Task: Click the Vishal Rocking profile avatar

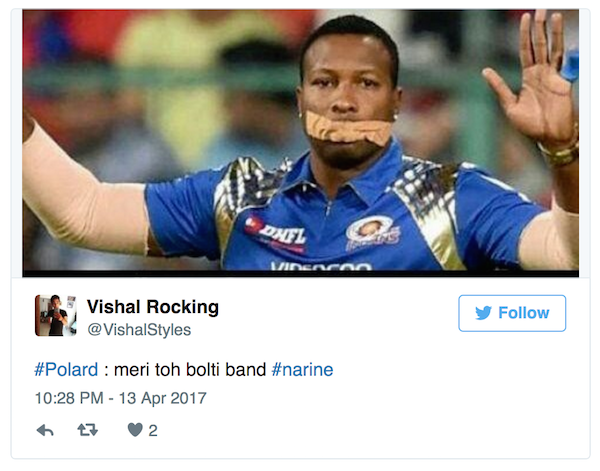Action: (x=54, y=315)
